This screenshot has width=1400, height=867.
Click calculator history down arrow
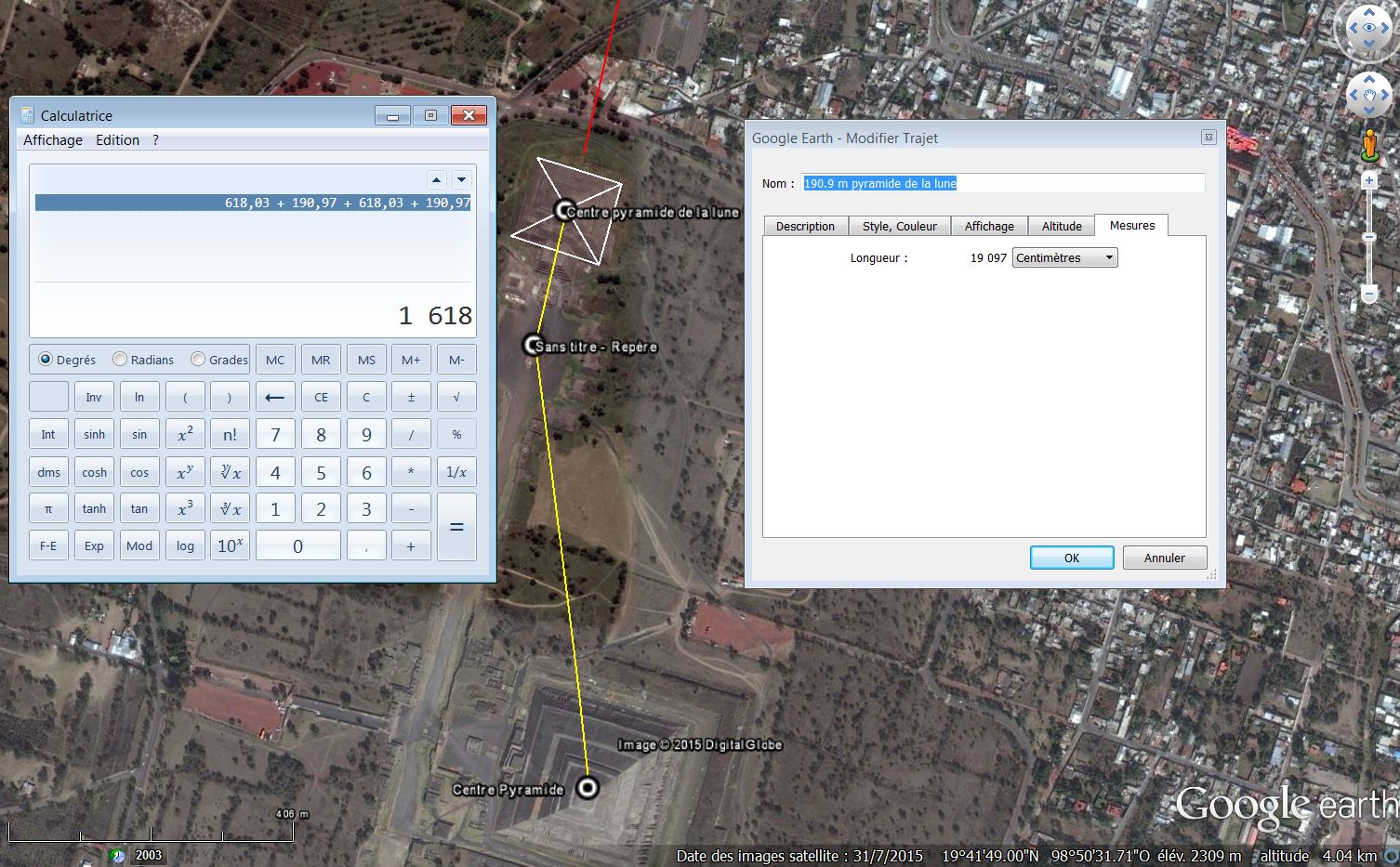tap(461, 179)
